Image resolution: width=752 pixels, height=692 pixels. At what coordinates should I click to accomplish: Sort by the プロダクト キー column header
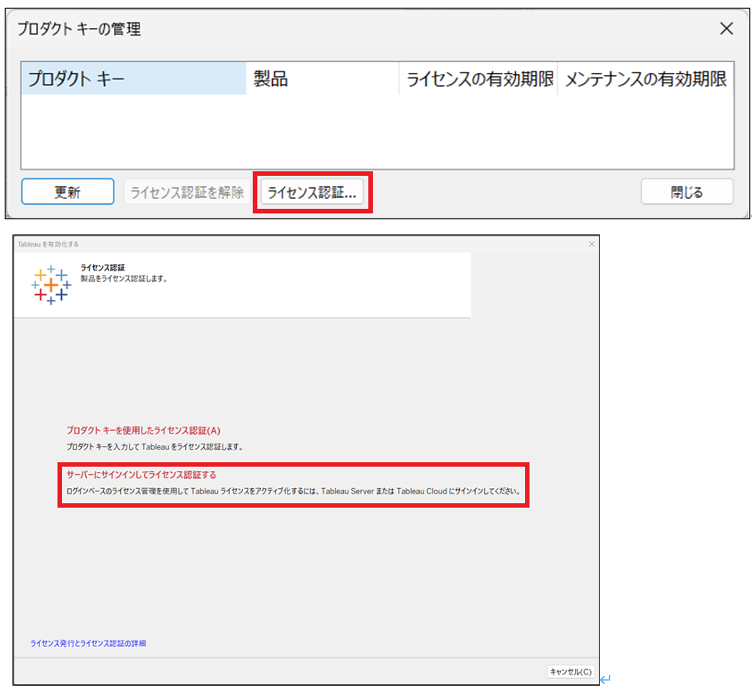coord(133,79)
